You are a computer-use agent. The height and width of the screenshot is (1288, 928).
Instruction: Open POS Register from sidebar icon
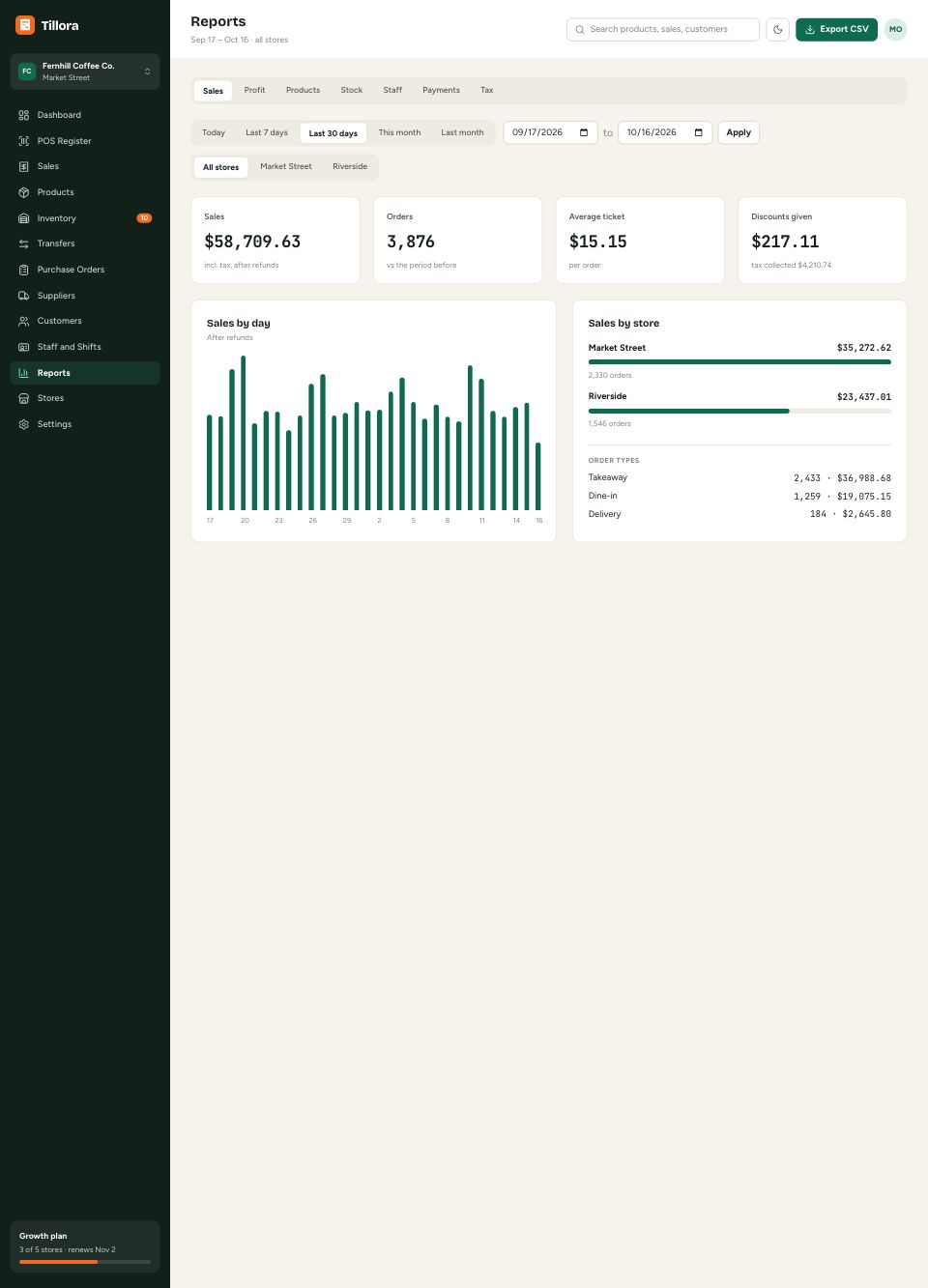24,141
